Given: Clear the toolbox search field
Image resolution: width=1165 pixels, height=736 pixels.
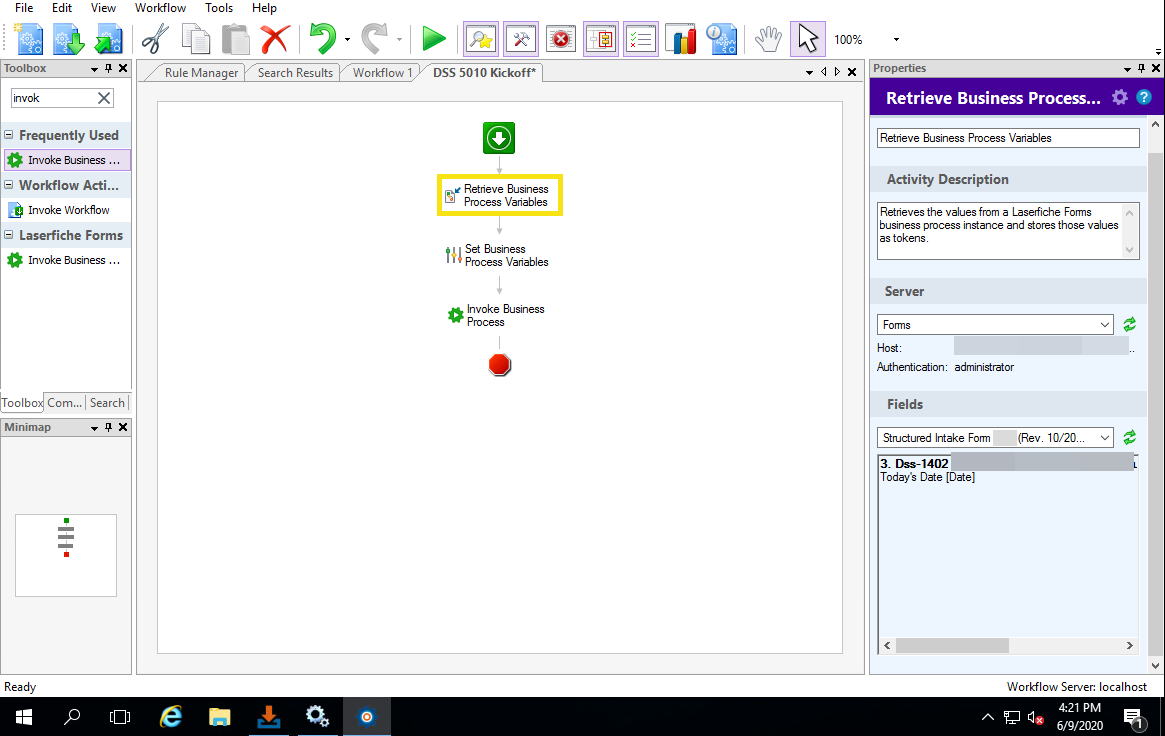Looking at the screenshot, I should coord(104,98).
